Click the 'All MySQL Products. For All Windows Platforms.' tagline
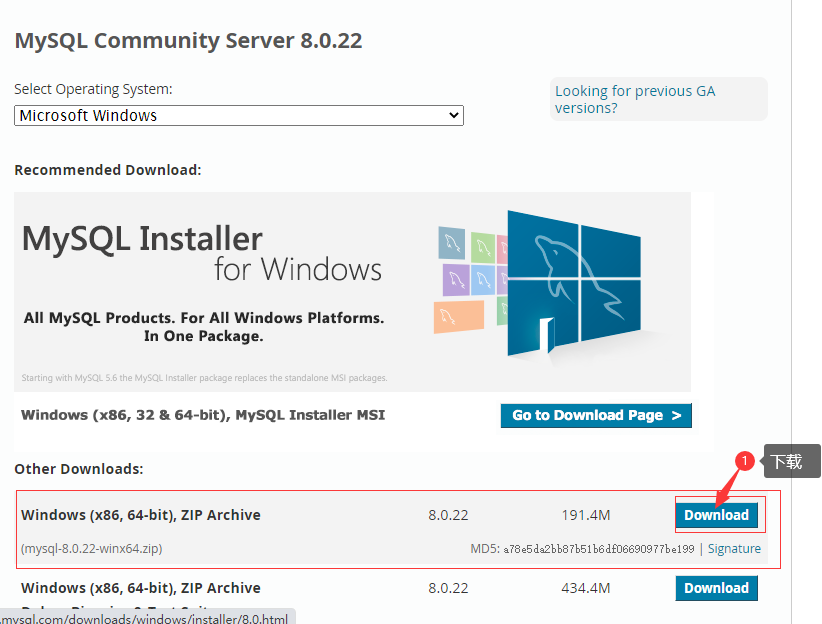The image size is (822, 624). point(204,318)
